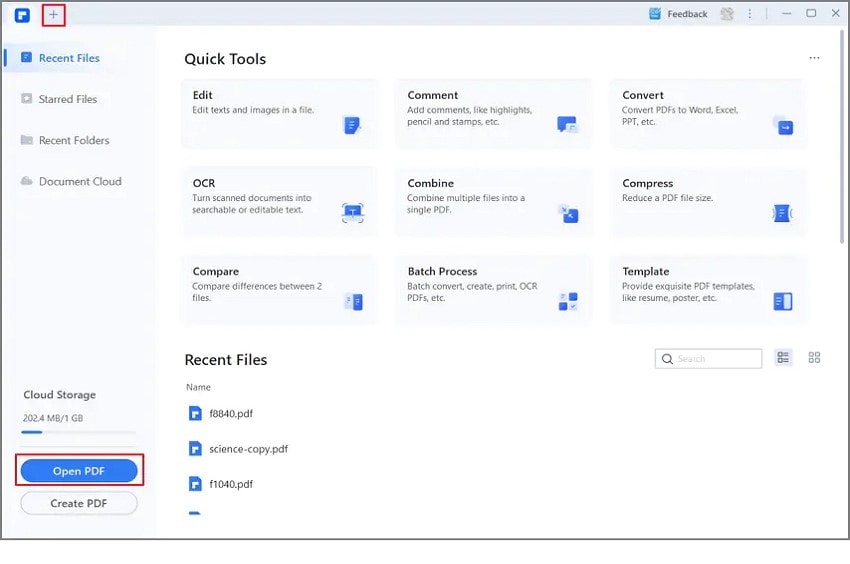Click the Template layout icon
The height and width of the screenshot is (564, 850).
pyautogui.click(x=783, y=302)
